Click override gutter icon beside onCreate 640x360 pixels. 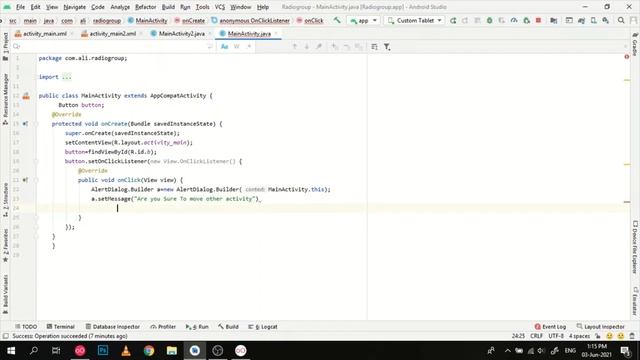25,124
